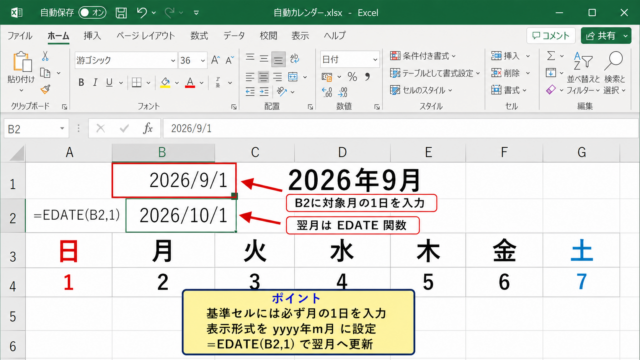Open the Borders icon
Screen dimensions: 640x360
point(137,83)
